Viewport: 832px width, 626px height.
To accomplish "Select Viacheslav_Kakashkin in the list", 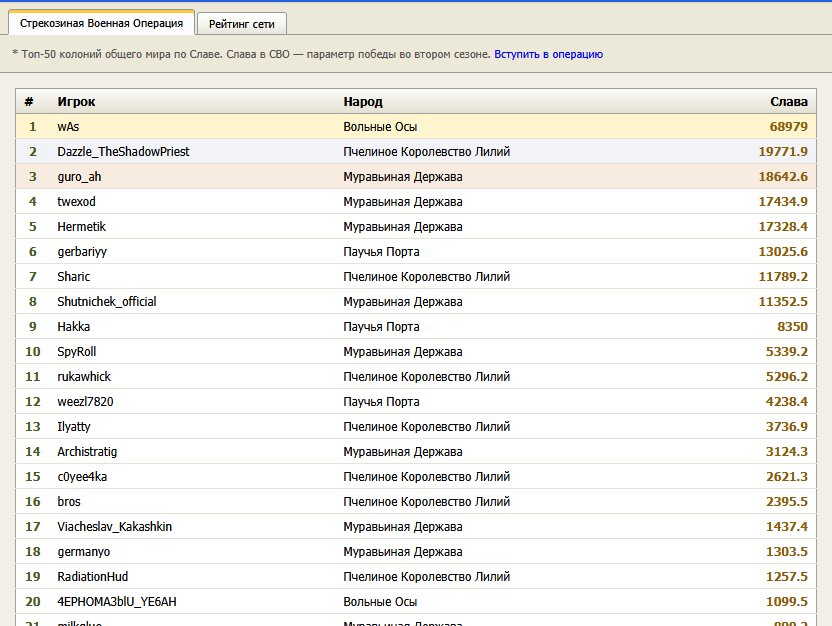I will coord(115,526).
